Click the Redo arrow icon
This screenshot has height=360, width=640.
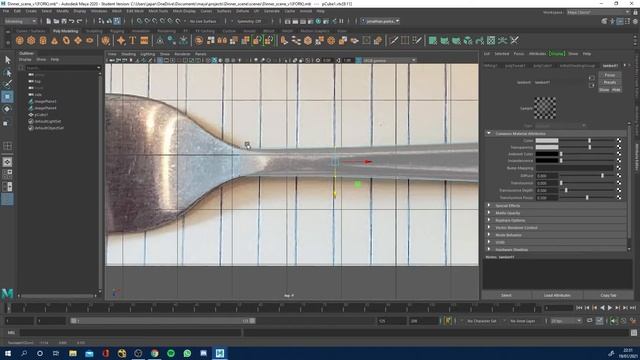pos(80,21)
